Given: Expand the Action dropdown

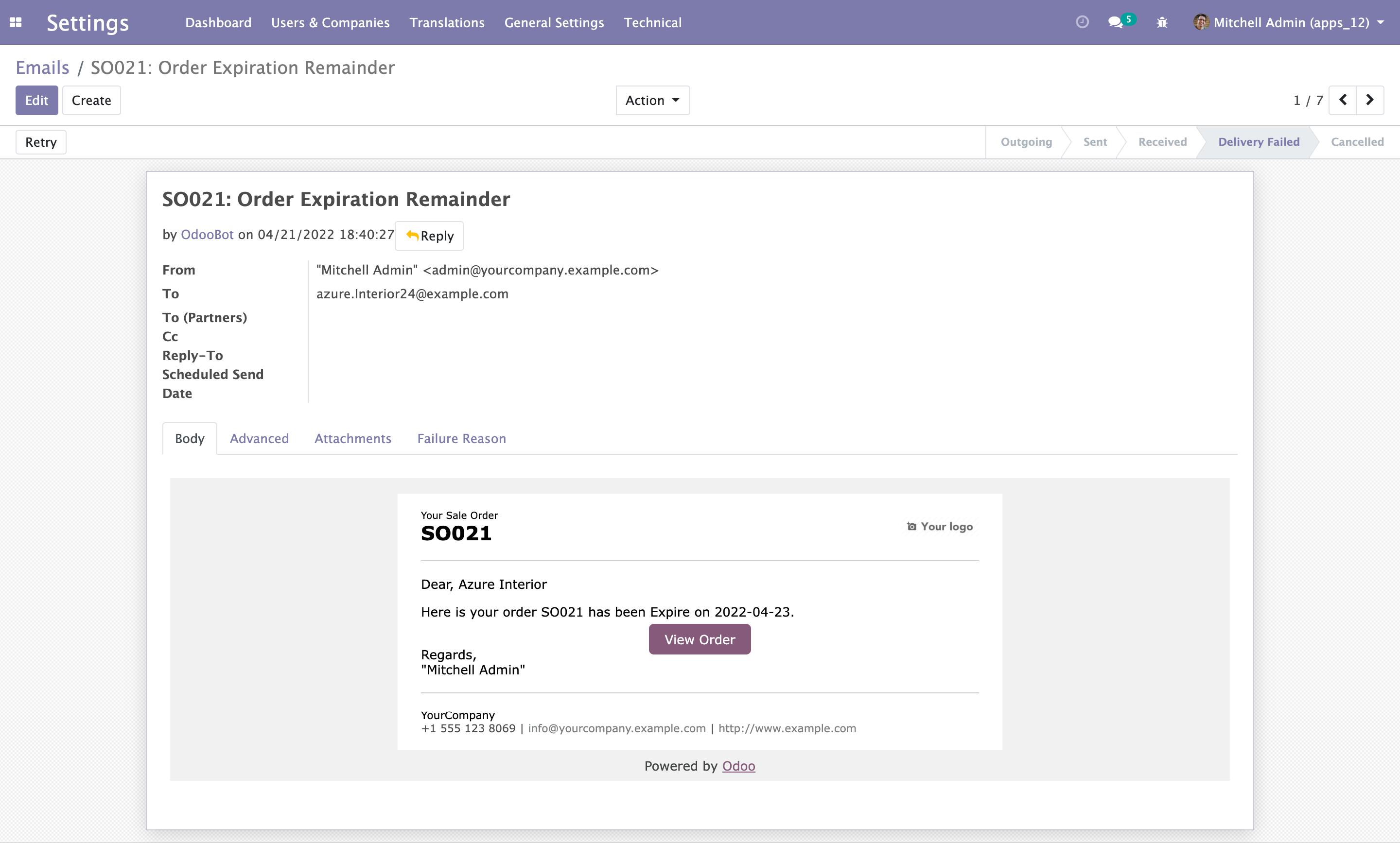Looking at the screenshot, I should click(x=652, y=101).
